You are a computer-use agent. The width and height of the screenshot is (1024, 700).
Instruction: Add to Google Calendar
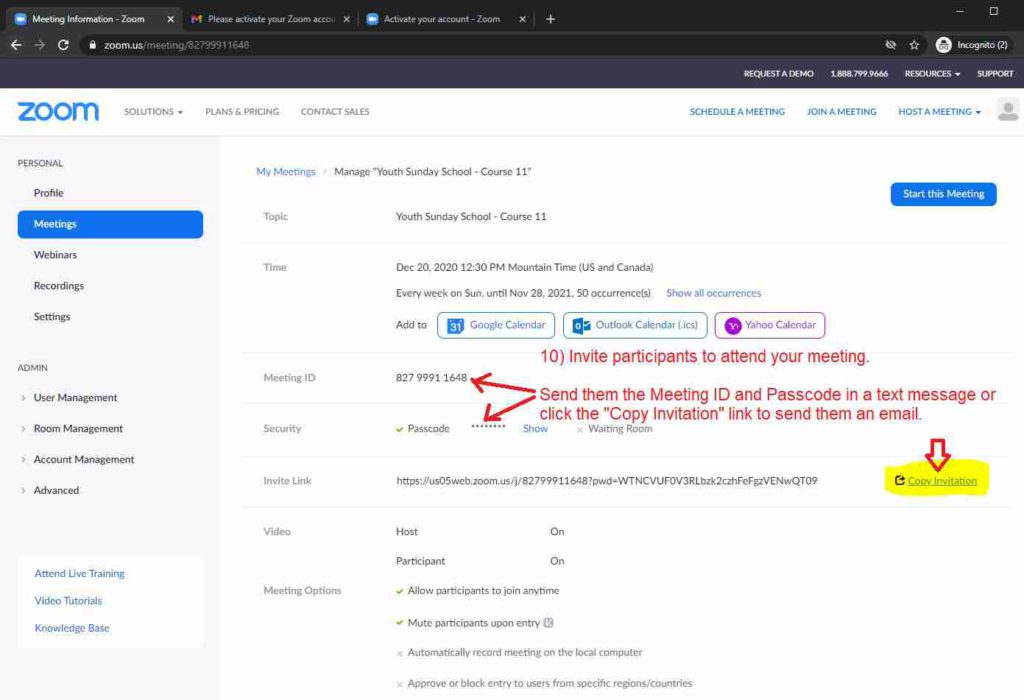coord(496,325)
